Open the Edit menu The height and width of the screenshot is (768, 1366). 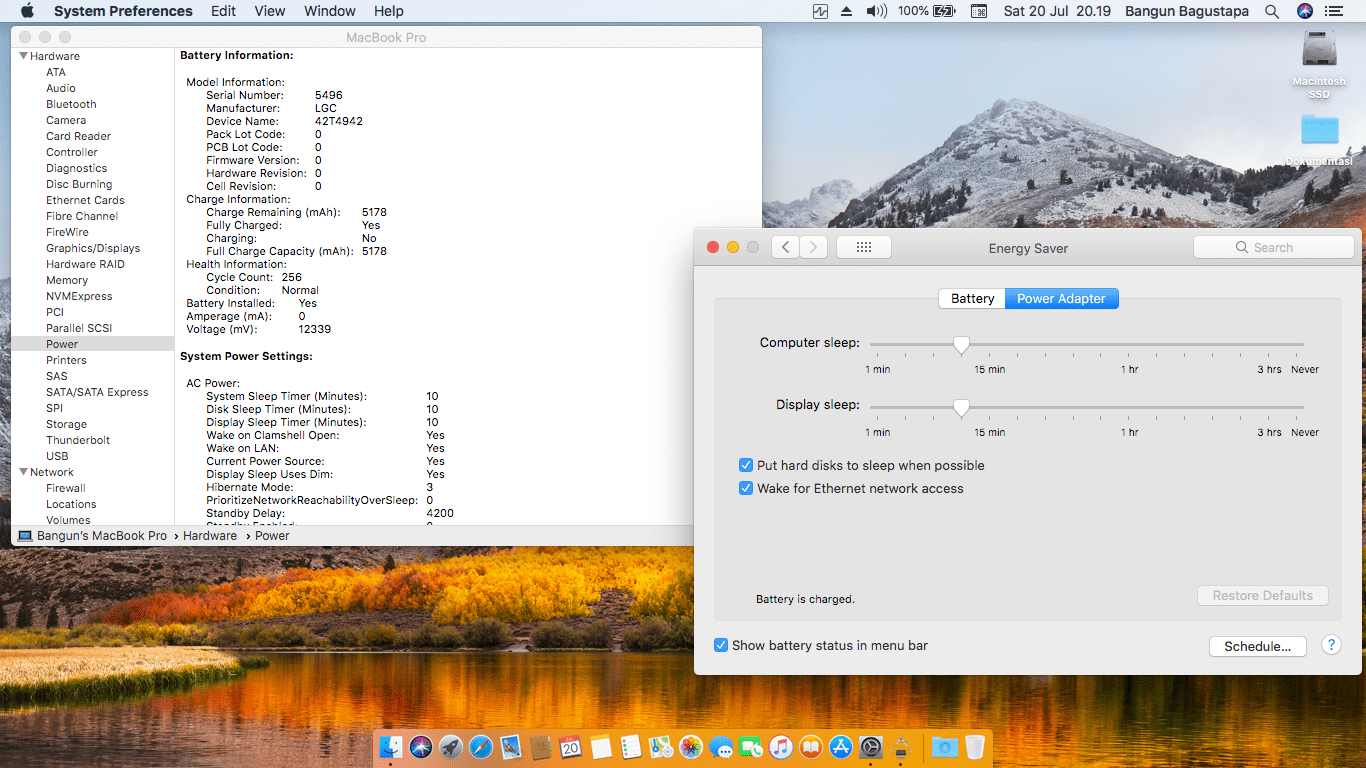[x=223, y=11]
